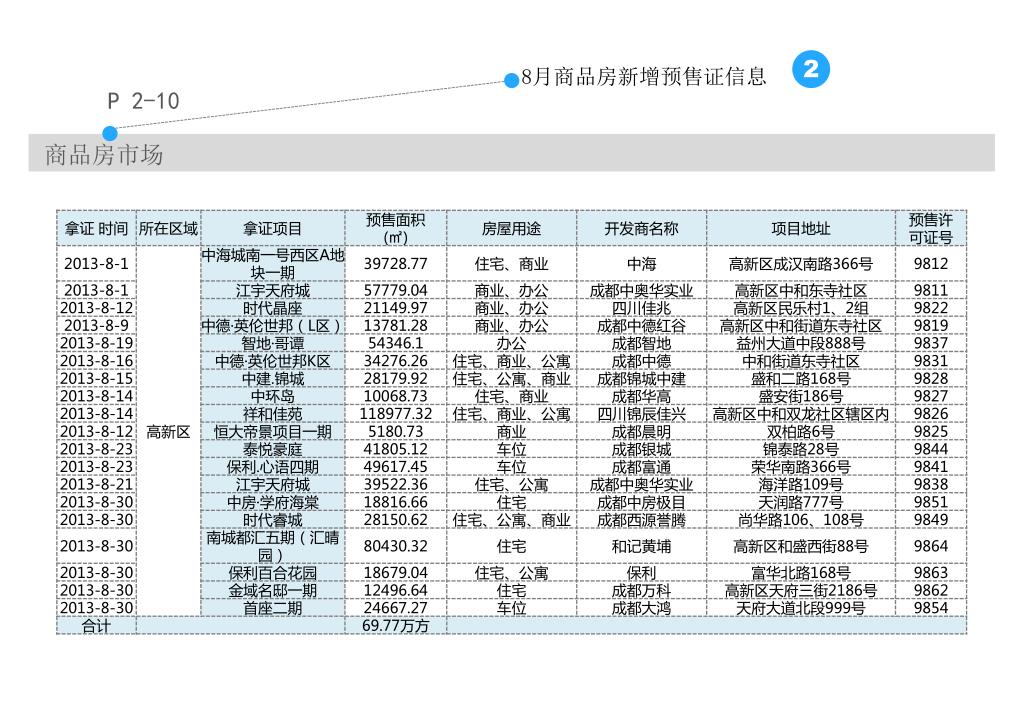The image size is (1024, 722).
Task: Select the area value 80430.32
Action: pyautogui.click(x=395, y=546)
